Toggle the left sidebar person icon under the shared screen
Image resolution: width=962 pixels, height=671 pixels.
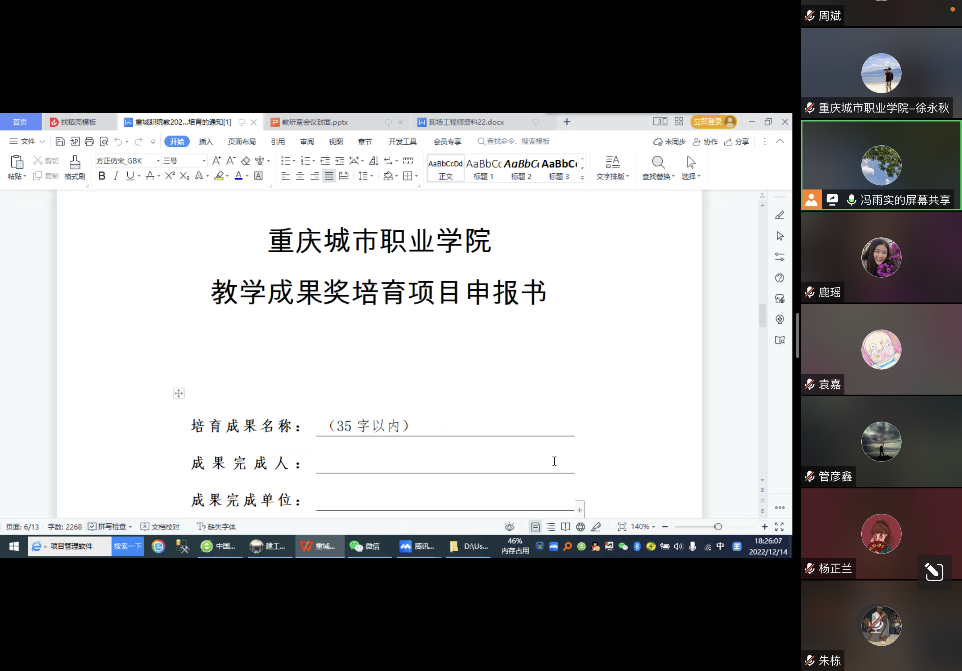tap(811, 199)
